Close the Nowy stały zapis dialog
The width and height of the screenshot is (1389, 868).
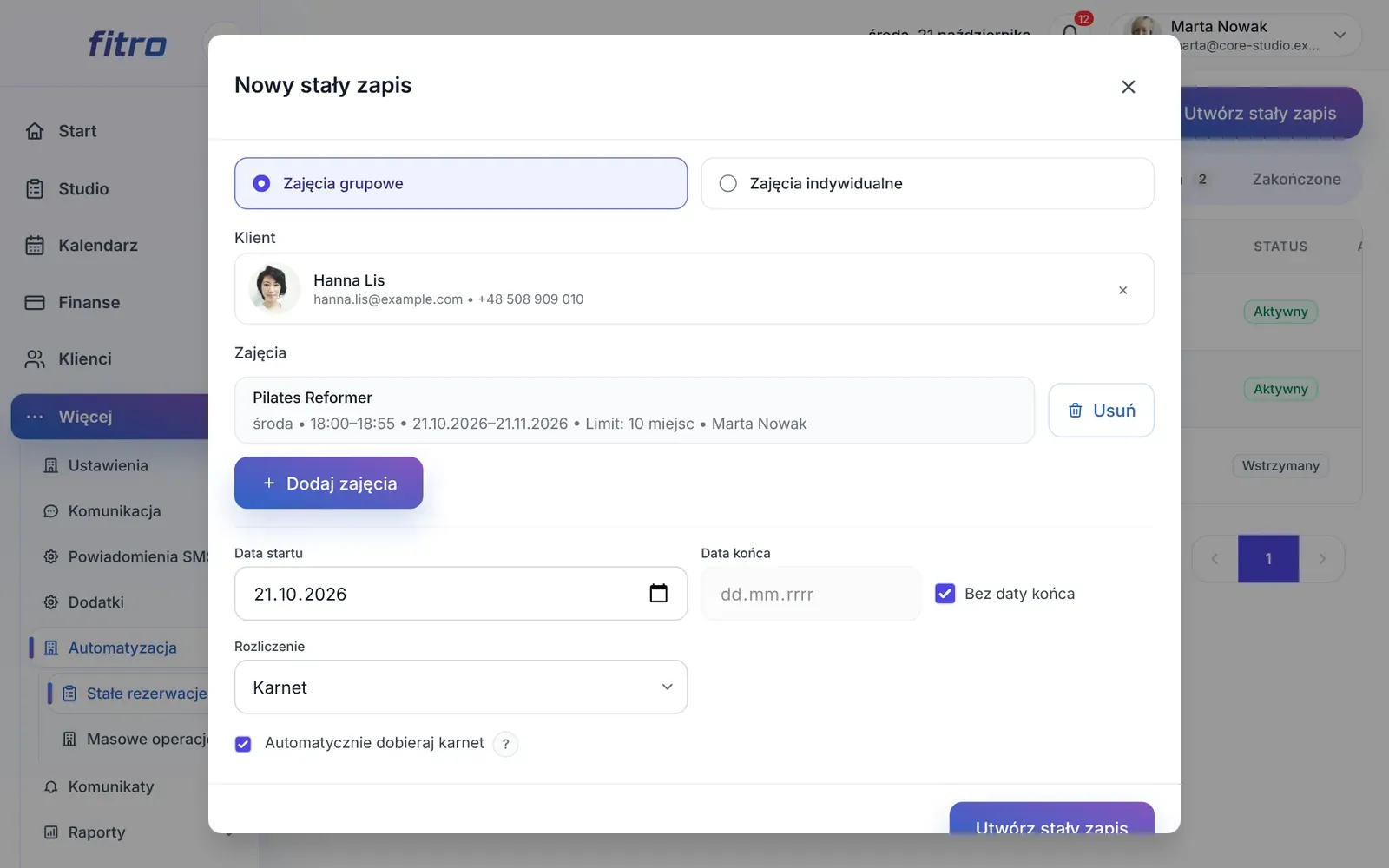click(x=1128, y=87)
